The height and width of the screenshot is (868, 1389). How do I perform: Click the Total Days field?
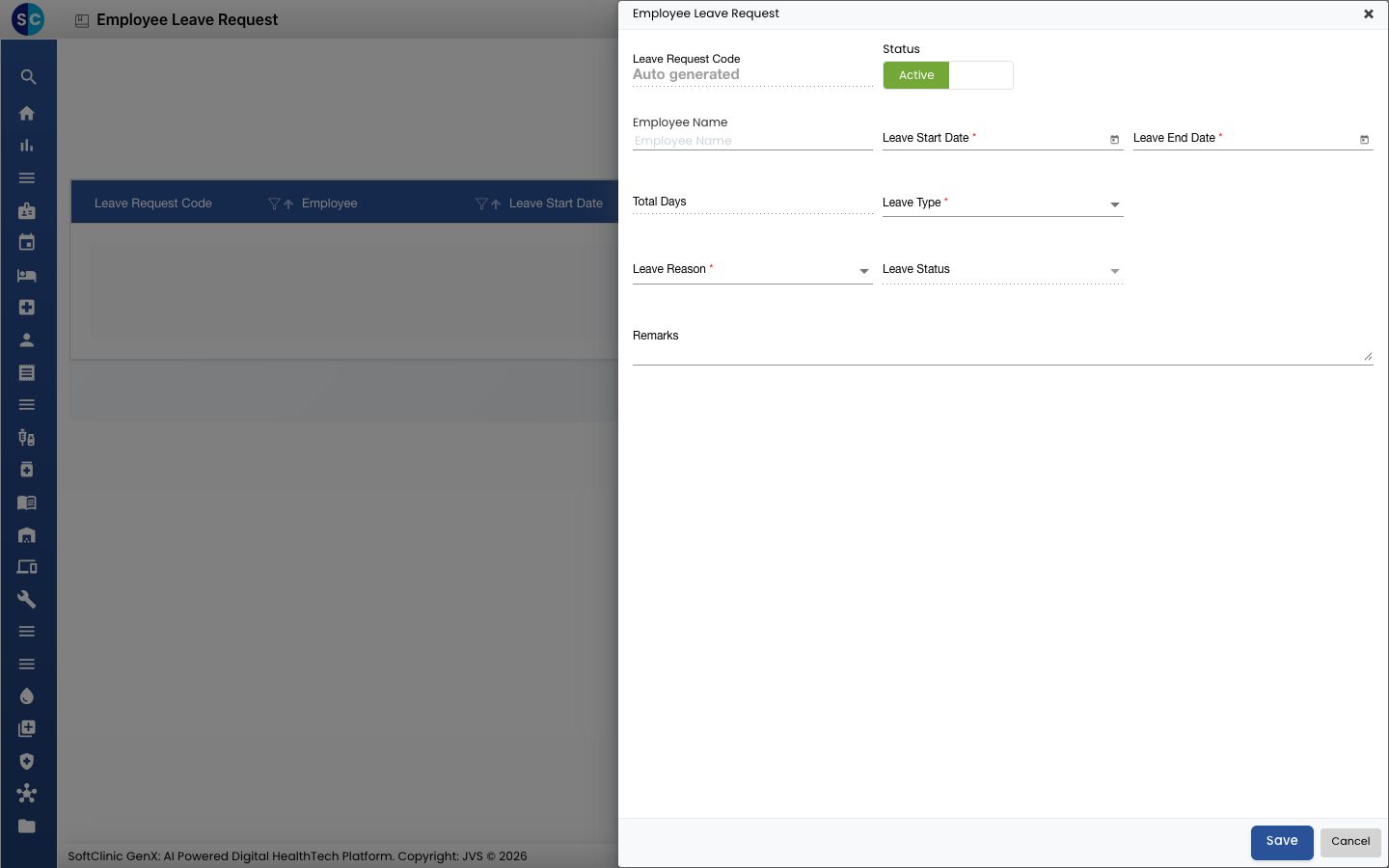click(x=752, y=203)
